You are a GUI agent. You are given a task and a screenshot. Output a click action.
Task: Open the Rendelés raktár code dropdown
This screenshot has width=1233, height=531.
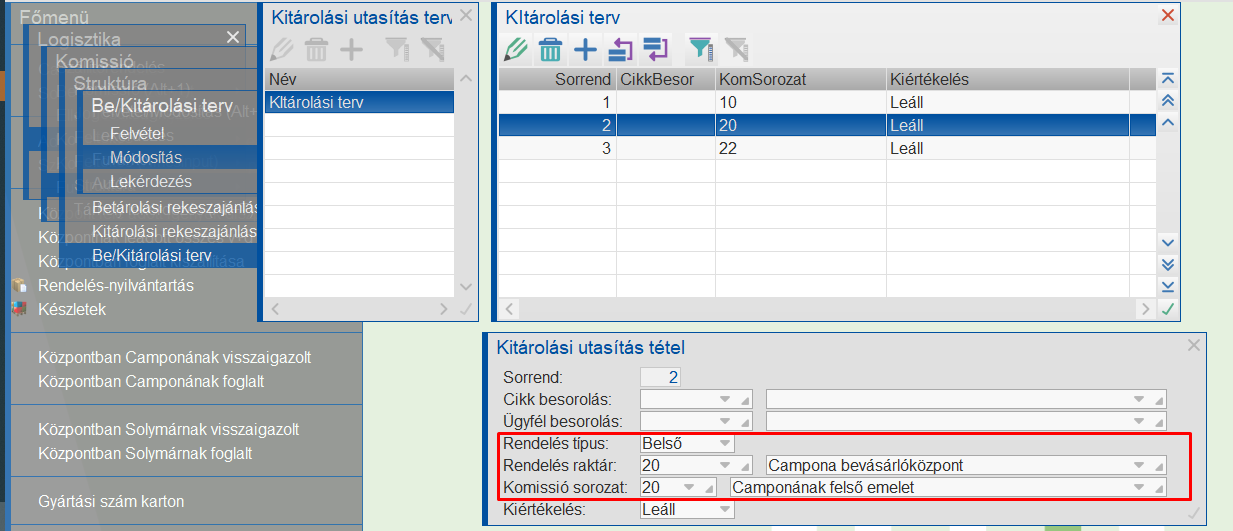(x=724, y=465)
